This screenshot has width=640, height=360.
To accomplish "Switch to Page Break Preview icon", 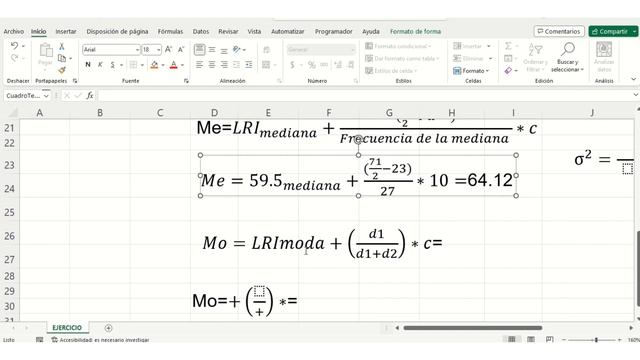I will click(550, 340).
